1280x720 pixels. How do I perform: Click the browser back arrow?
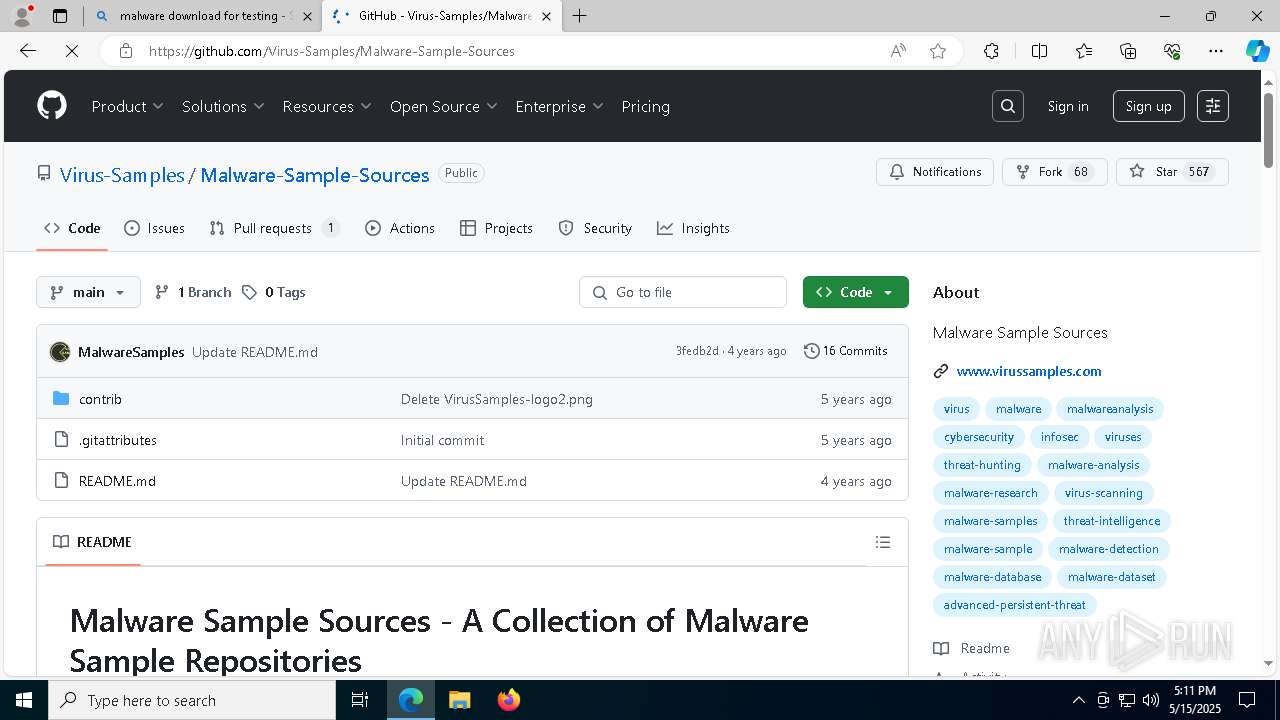coord(28,51)
